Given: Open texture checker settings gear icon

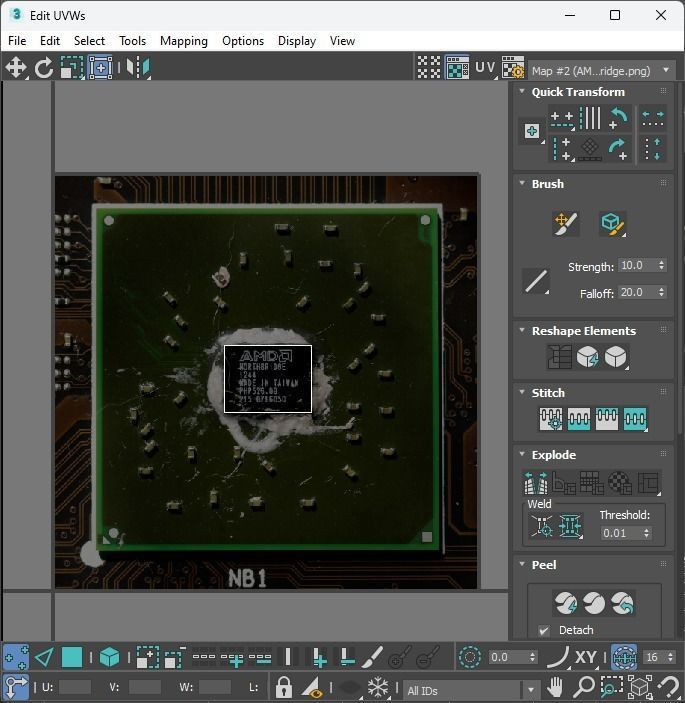Looking at the screenshot, I should (513, 68).
